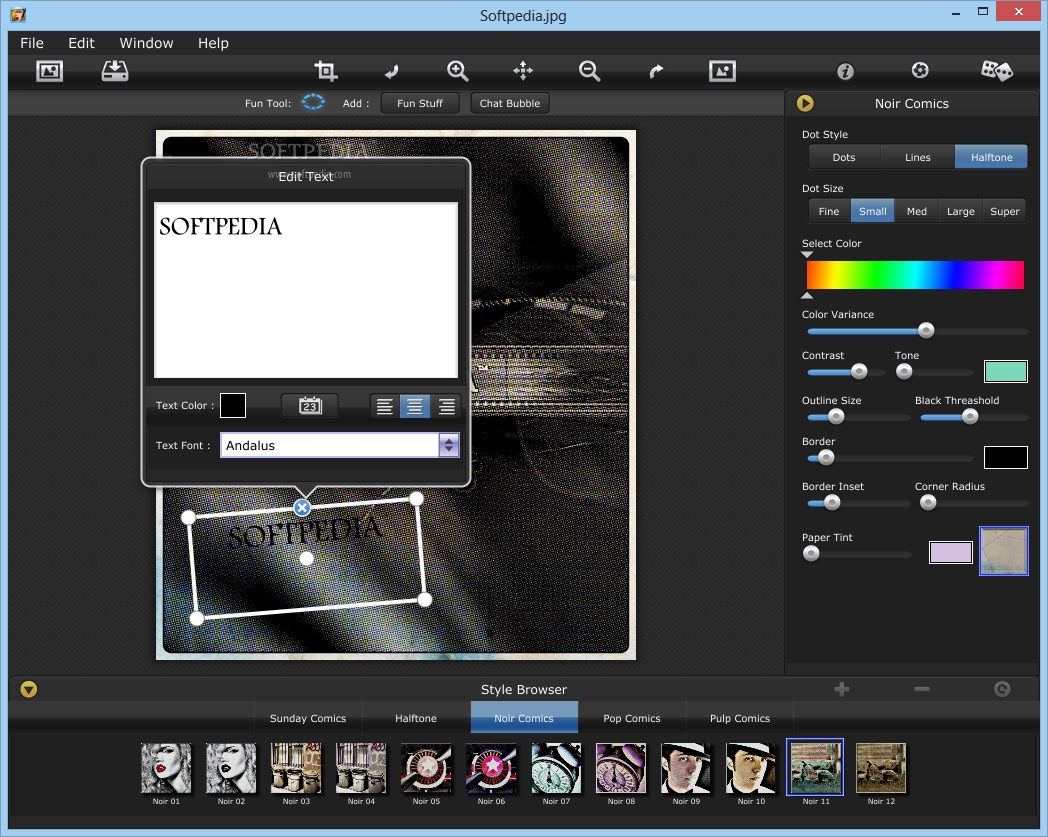Click the Color Variance slider handle
The width and height of the screenshot is (1048, 837).
pos(926,330)
